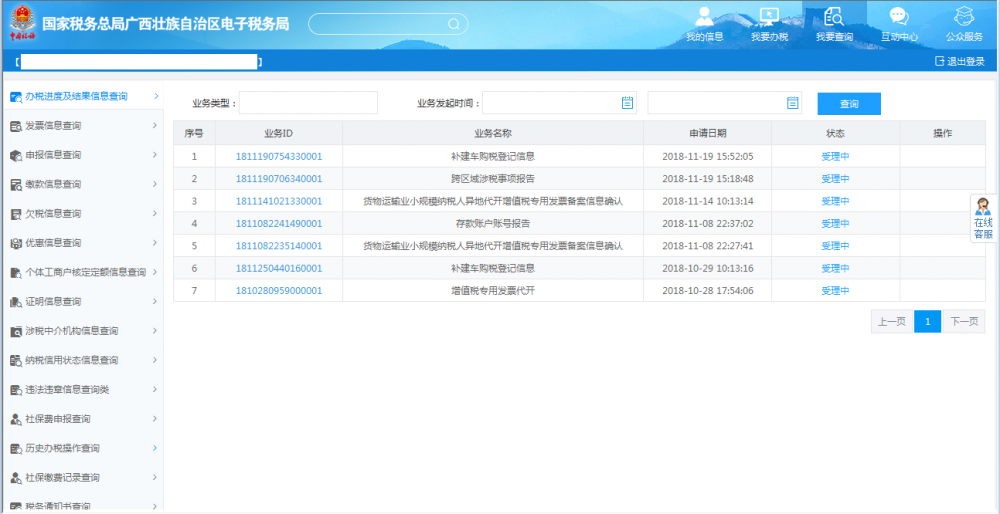Open calendar picker for end date
This screenshot has width=1000, height=514.
tap(793, 103)
